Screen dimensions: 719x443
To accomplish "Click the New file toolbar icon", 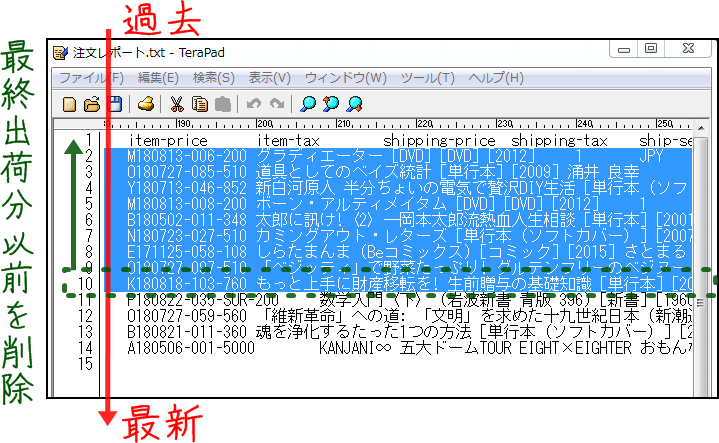I will pos(70,103).
